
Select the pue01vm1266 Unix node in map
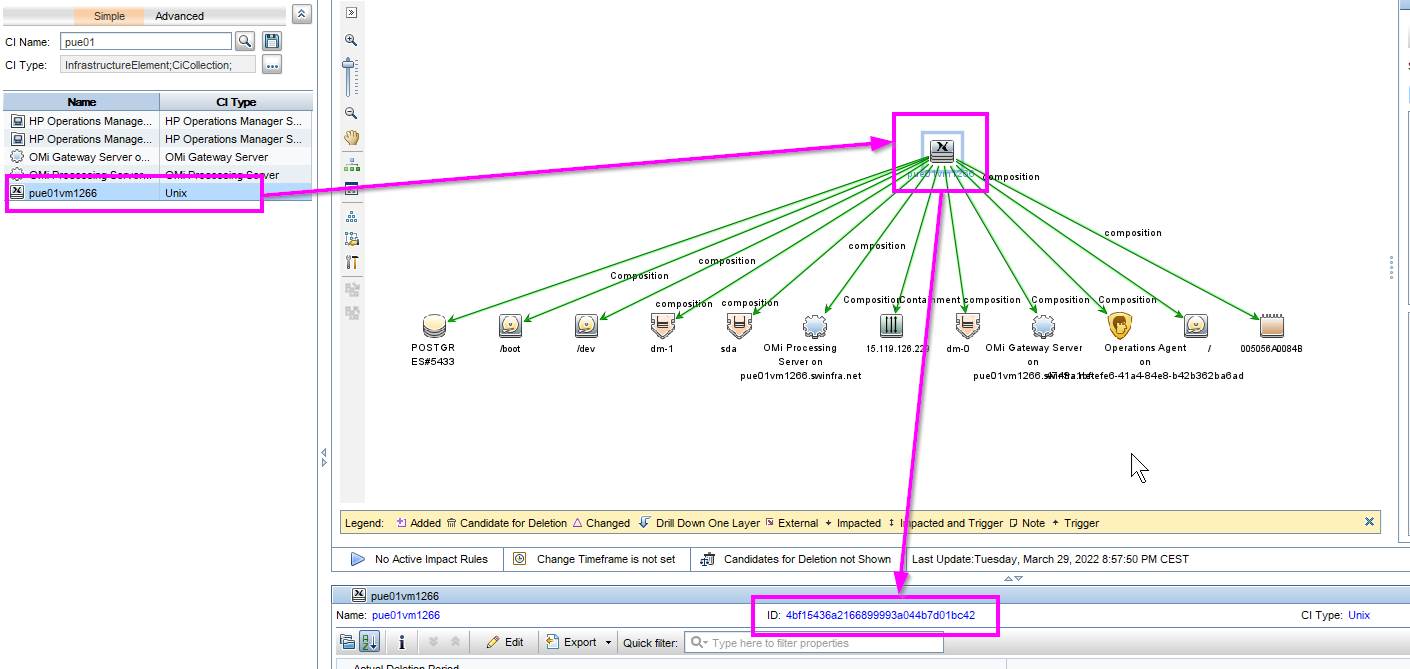tap(941, 151)
